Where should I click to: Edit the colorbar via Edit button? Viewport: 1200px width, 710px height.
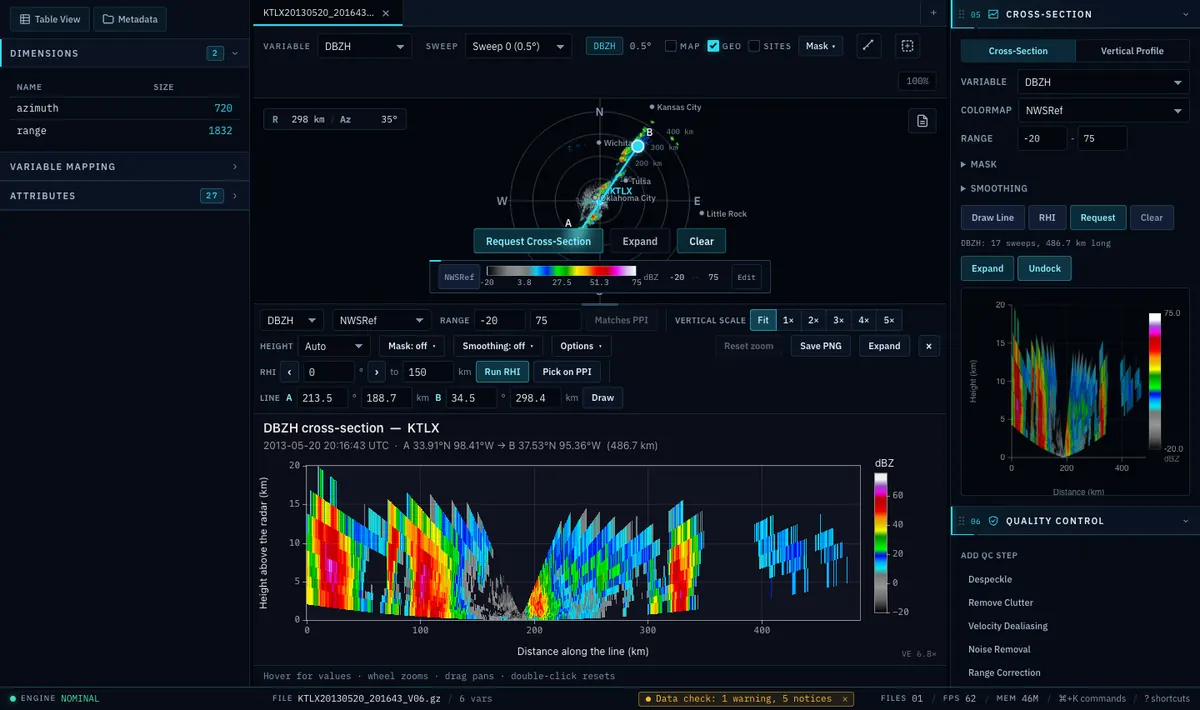click(746, 278)
